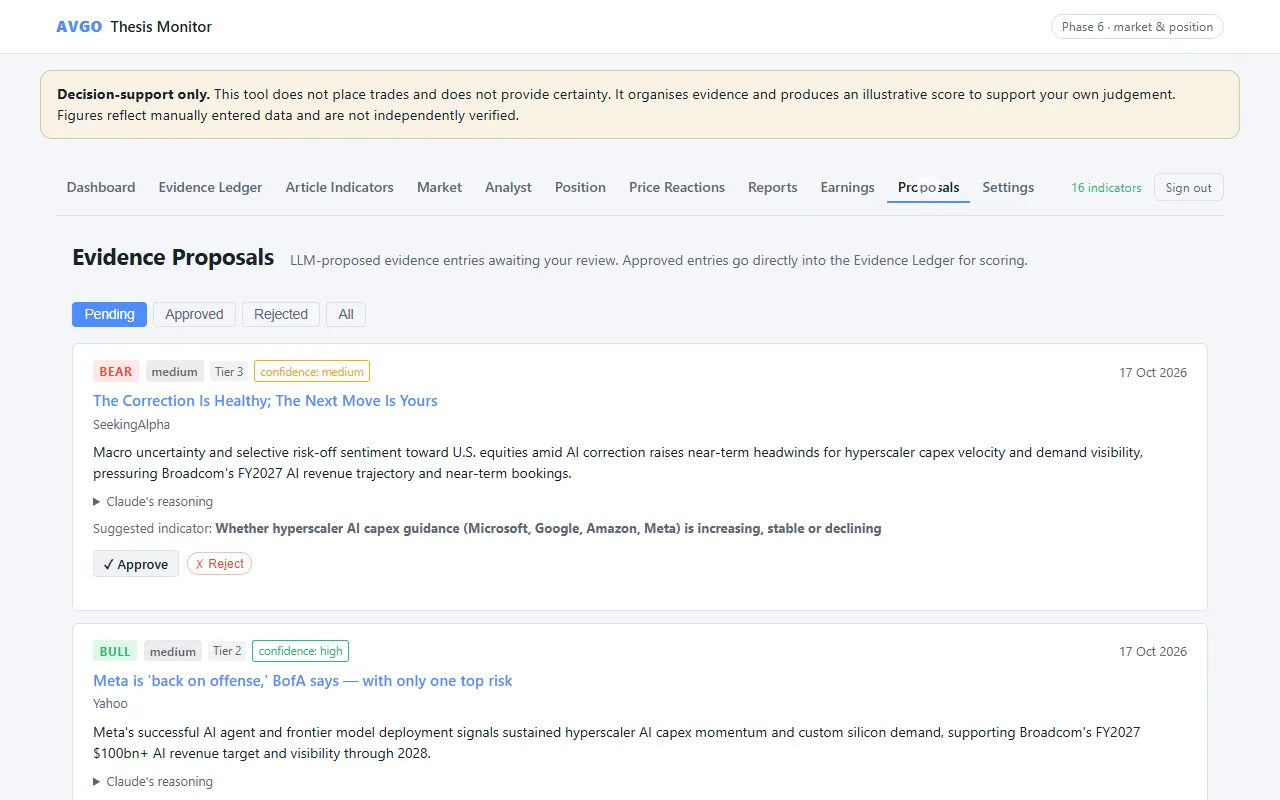Click the Yahoo source label

pyautogui.click(x=110, y=704)
